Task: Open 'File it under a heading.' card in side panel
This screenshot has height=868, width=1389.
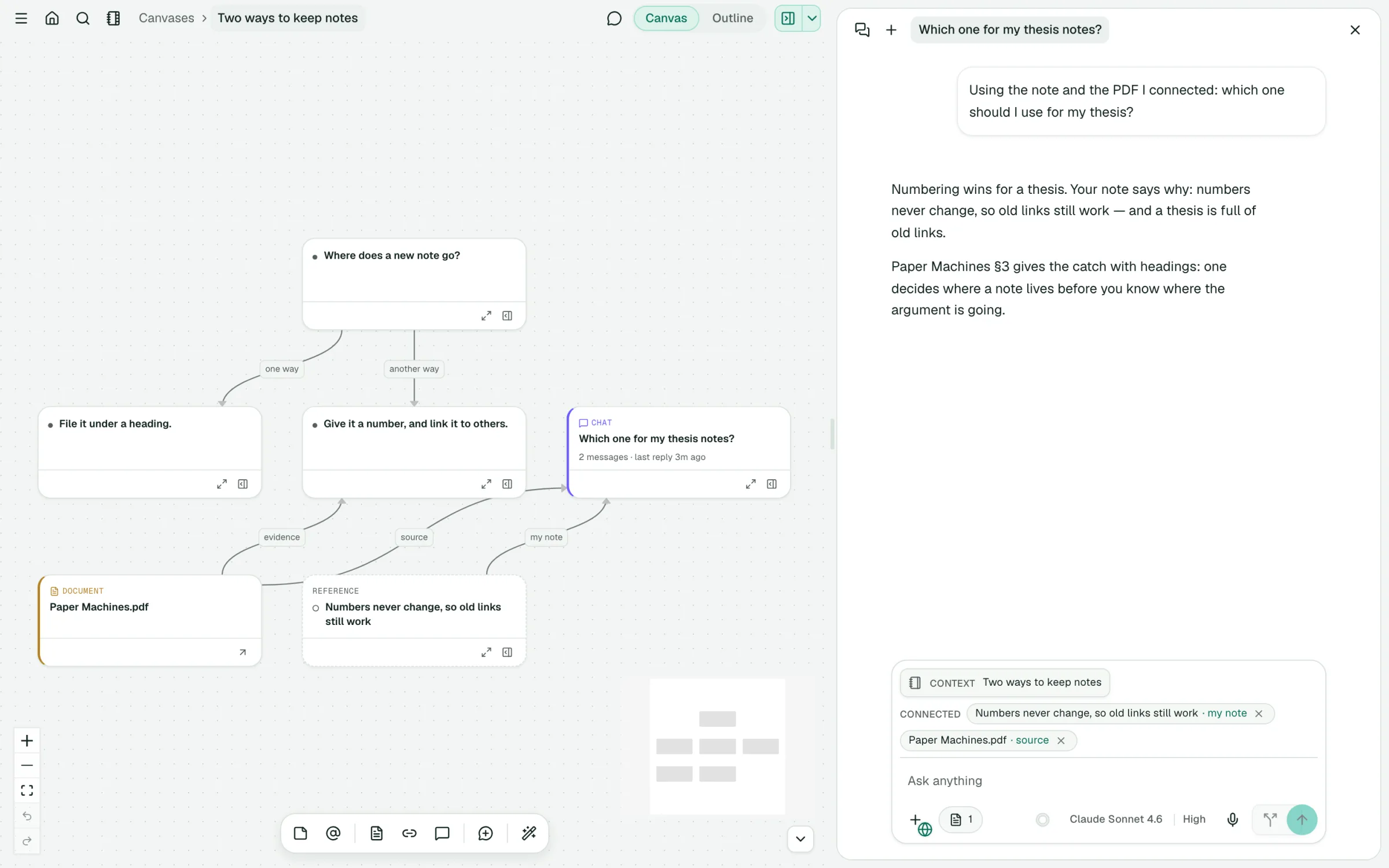Action: [243, 484]
